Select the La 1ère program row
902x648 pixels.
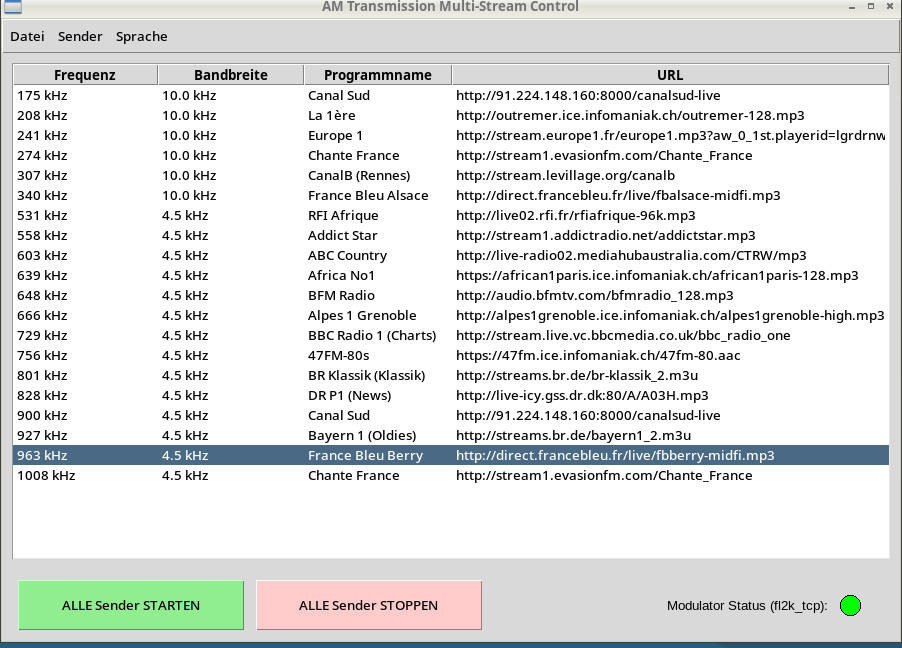pyautogui.click(x=451, y=116)
